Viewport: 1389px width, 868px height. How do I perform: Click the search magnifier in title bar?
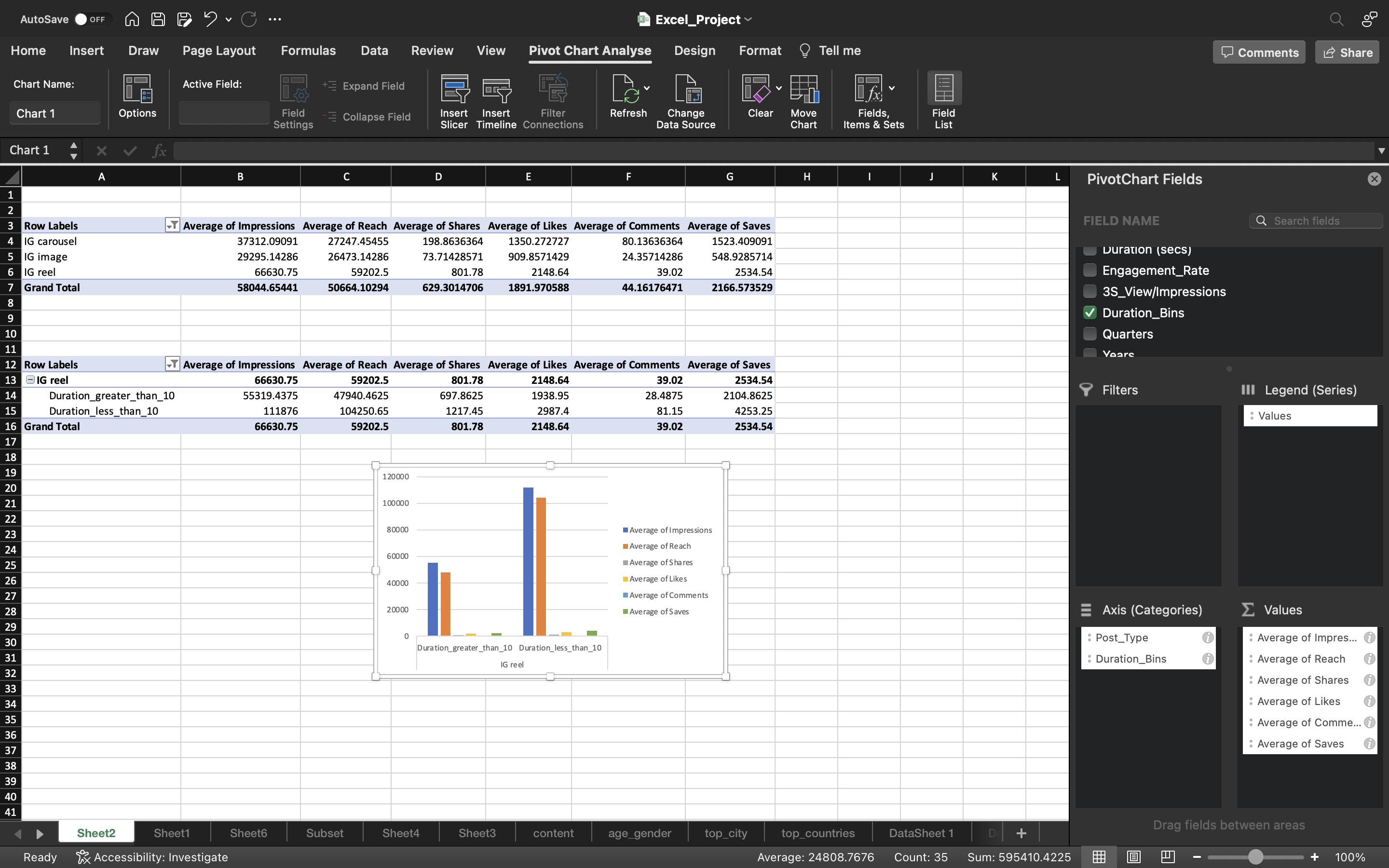(x=1336, y=19)
